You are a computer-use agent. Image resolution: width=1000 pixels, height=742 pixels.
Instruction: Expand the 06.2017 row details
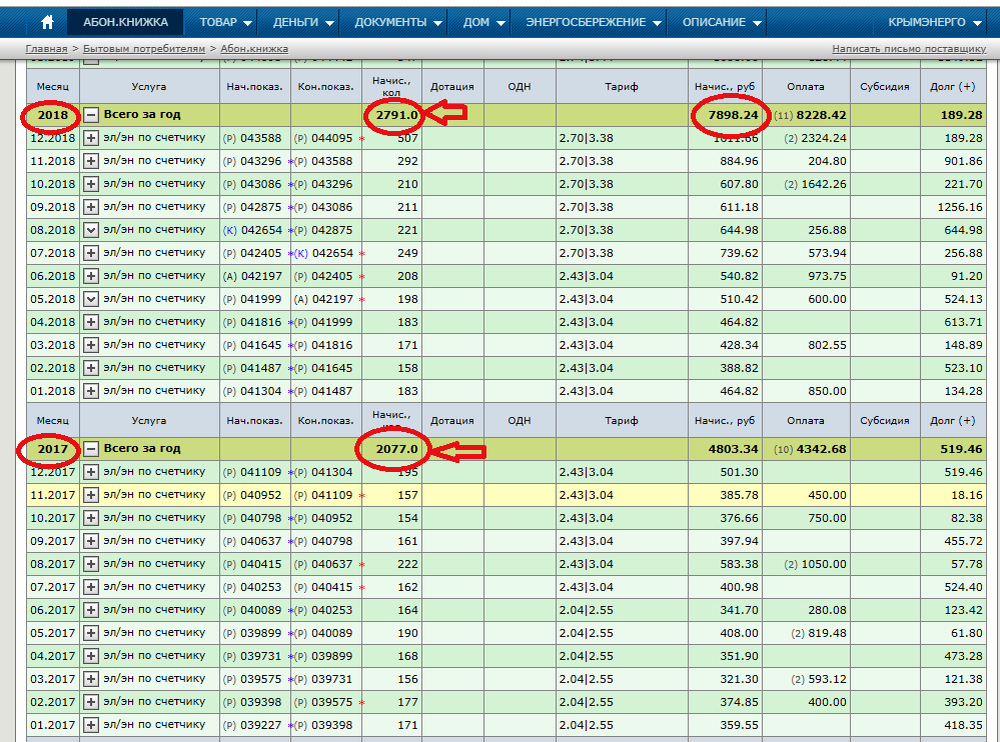(91, 610)
